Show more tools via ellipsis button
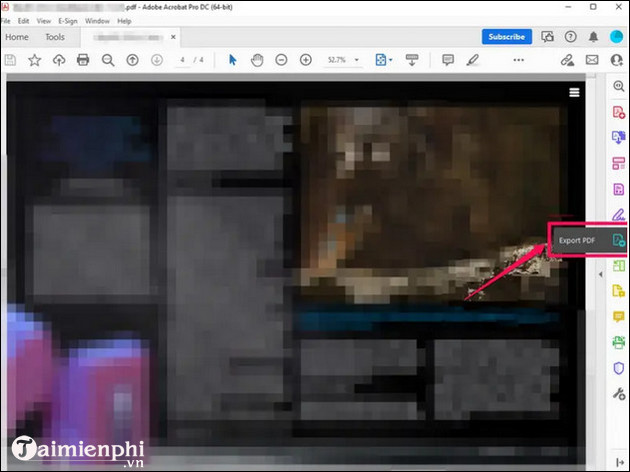 (518, 60)
